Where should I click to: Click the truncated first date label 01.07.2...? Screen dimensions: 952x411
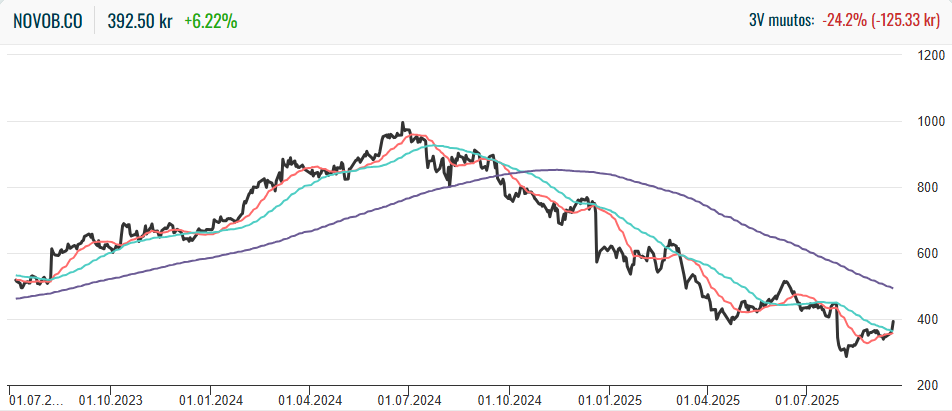[35, 398]
